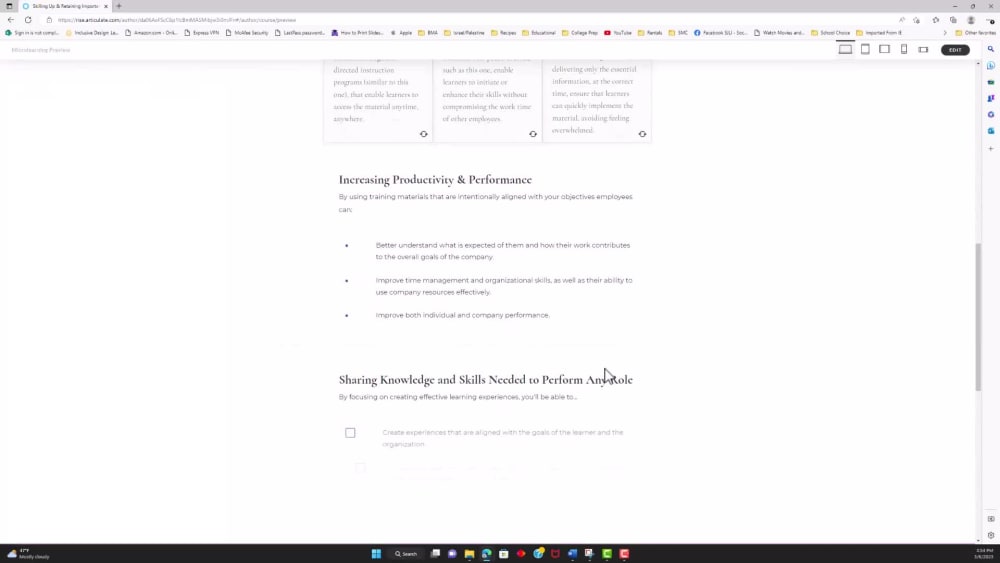1000x563 pixels.
Task: Open the 'Watch Movies and' bookmark
Action: pos(779,33)
